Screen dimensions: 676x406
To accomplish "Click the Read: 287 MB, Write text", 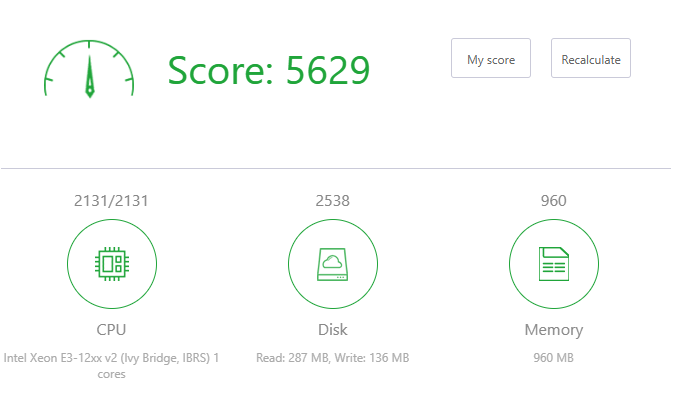I will coord(332,357).
